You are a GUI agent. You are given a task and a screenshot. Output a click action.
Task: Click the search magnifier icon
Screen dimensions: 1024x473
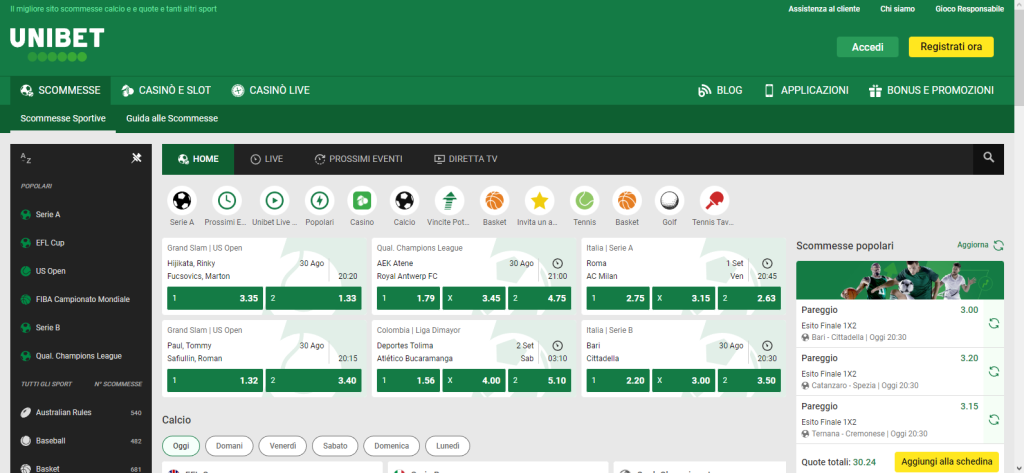click(988, 158)
